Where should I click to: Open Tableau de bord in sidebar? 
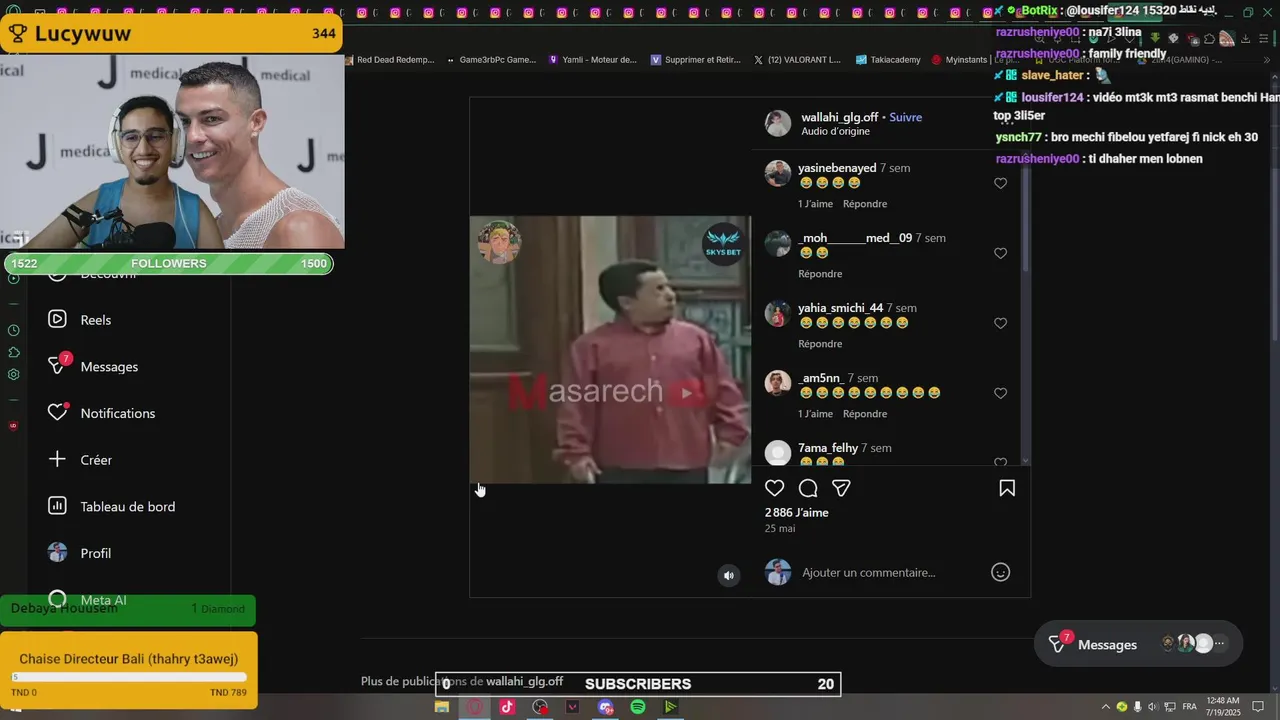point(112,506)
